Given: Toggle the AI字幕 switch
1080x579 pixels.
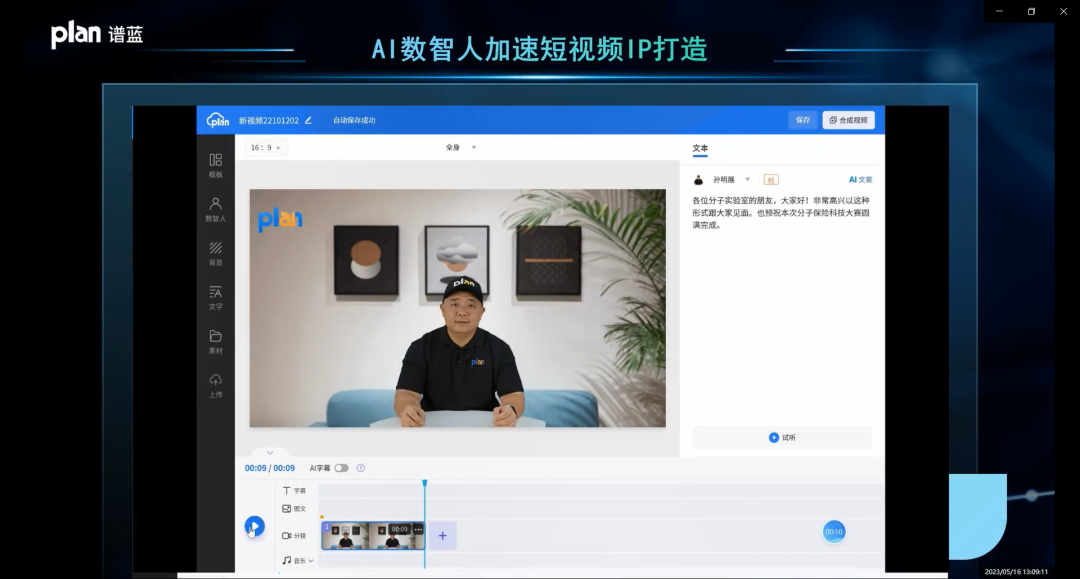Looking at the screenshot, I should point(342,468).
